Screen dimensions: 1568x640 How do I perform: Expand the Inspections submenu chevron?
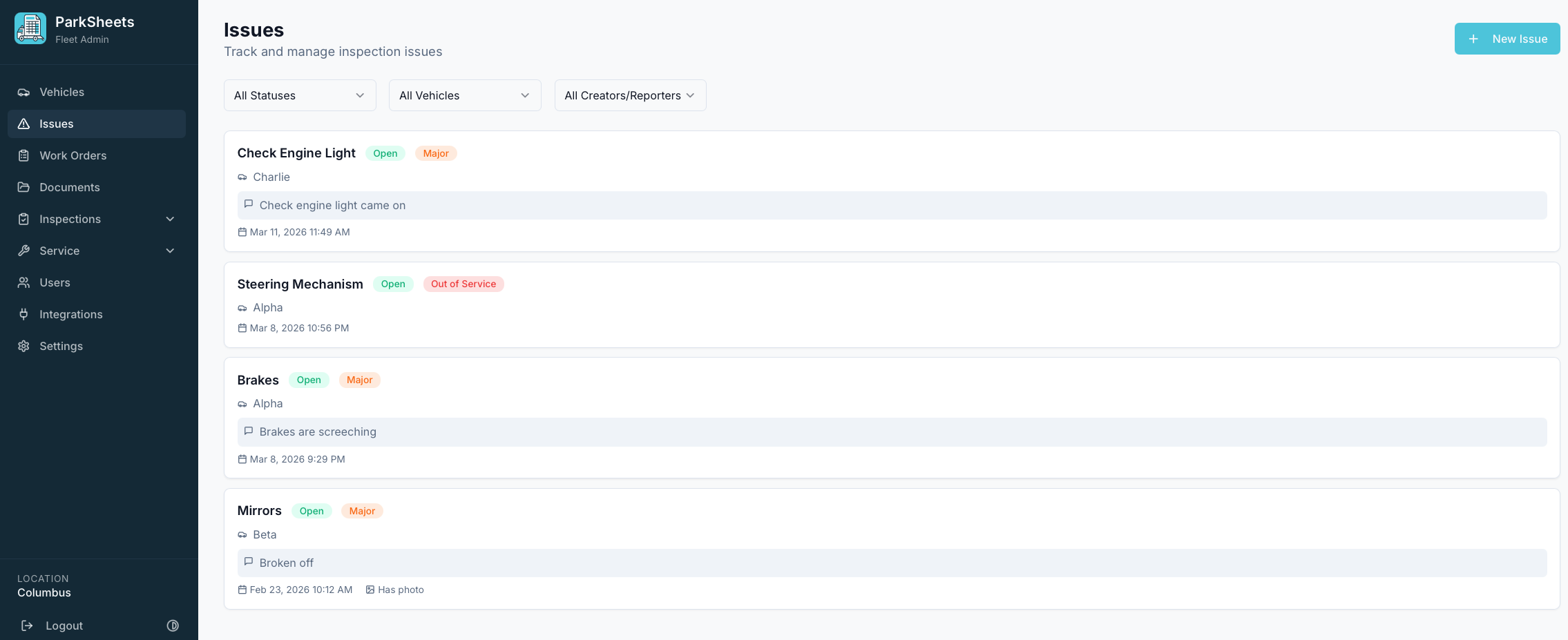coord(170,220)
